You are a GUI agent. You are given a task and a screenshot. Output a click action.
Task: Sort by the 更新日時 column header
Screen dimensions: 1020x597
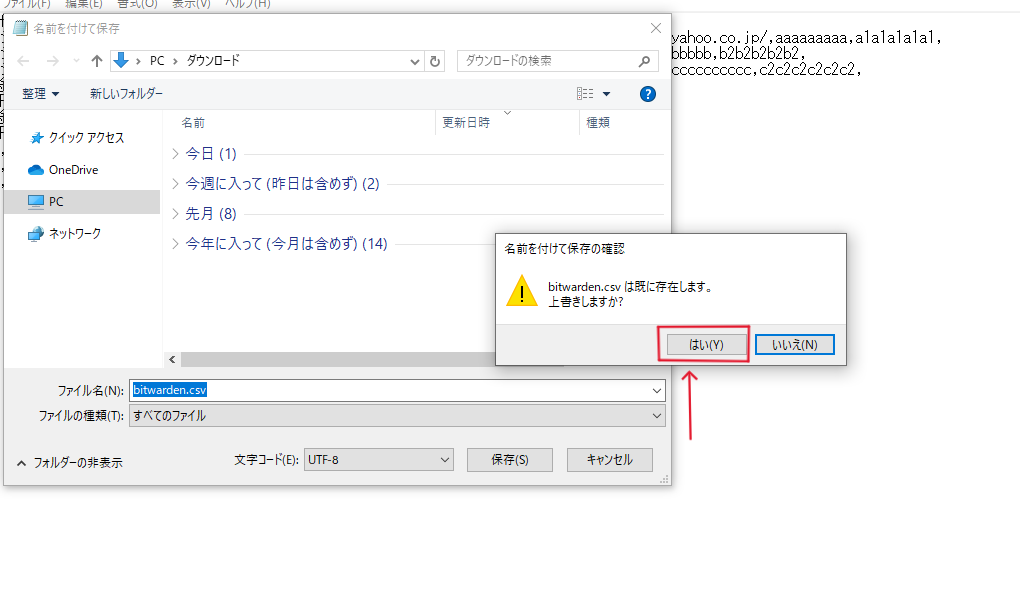pyautogui.click(x=466, y=122)
